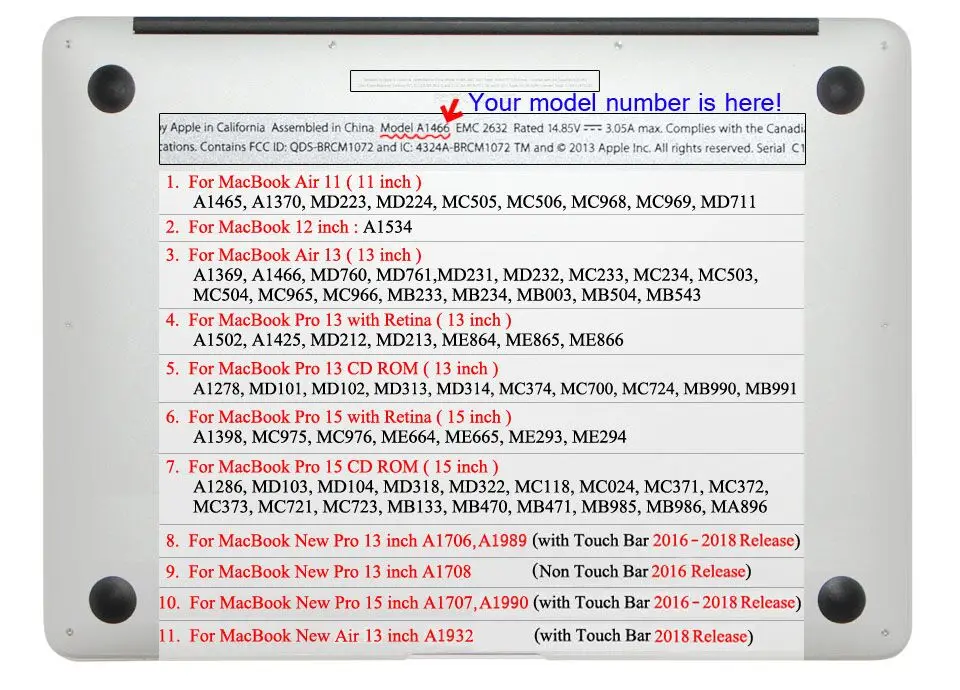960x690 pixels.
Task: Select 'For MacBook New Air 13 inch A1932'
Action: pos(331,636)
